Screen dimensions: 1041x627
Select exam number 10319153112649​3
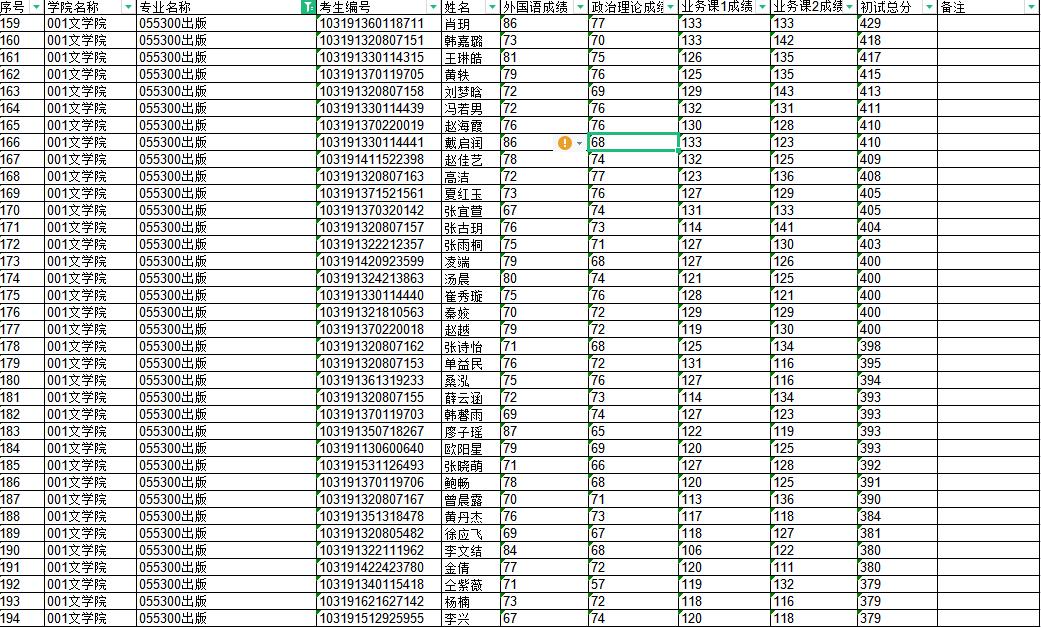pyautogui.click(x=379, y=466)
